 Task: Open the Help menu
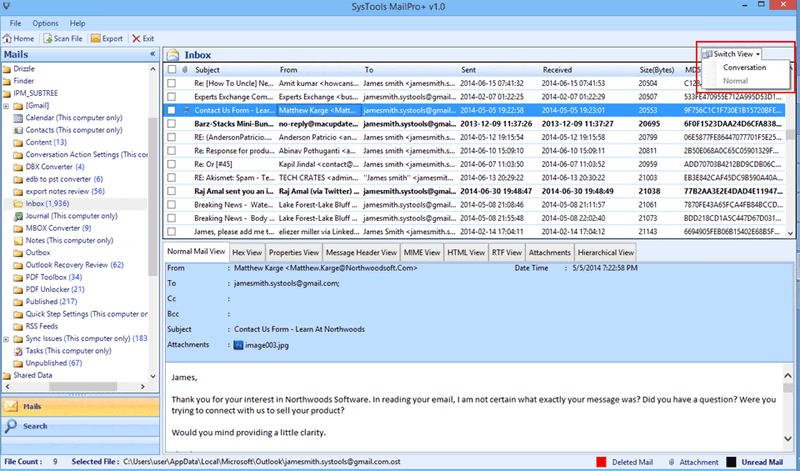(x=78, y=23)
